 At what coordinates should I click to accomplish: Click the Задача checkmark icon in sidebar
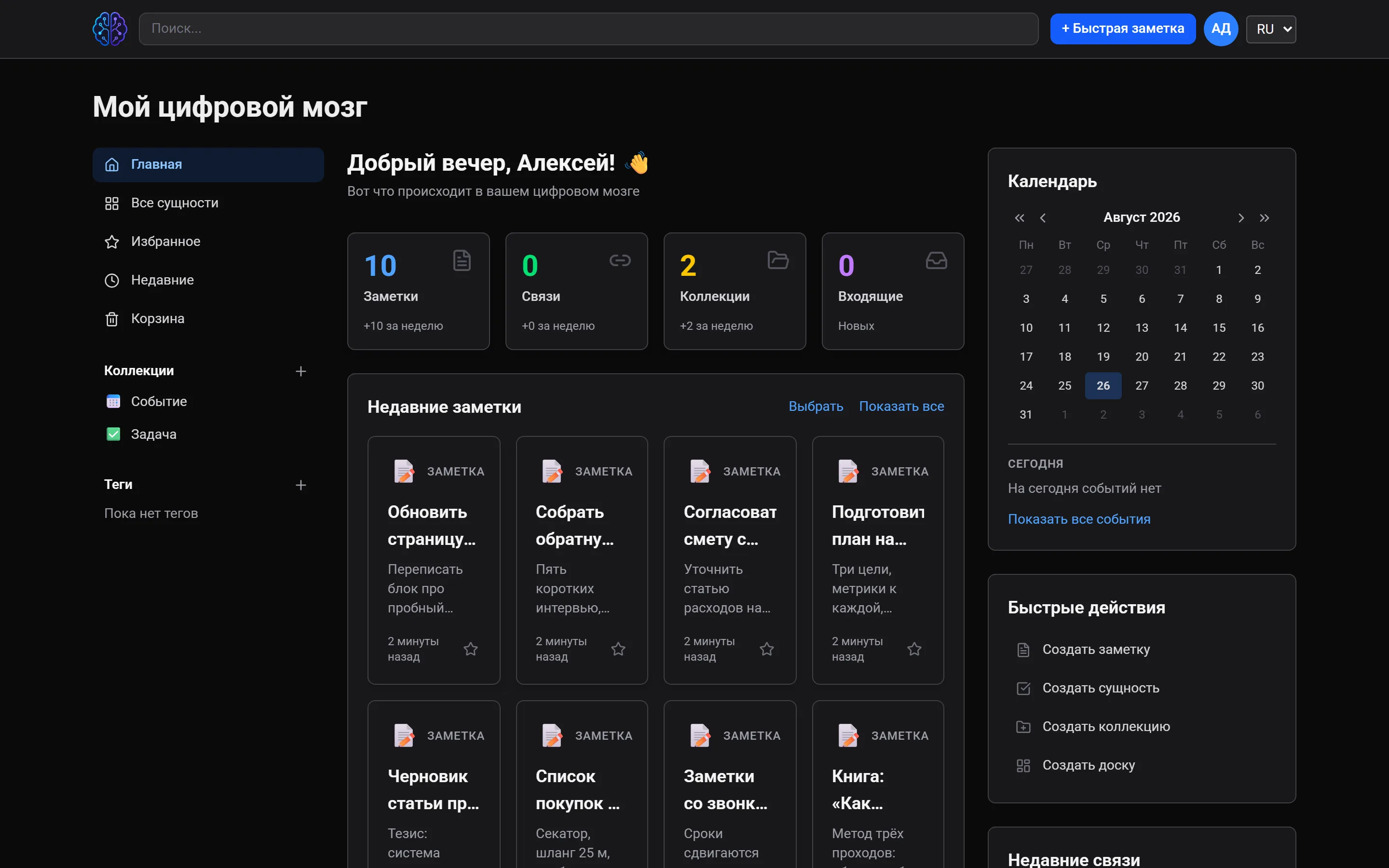point(113,434)
